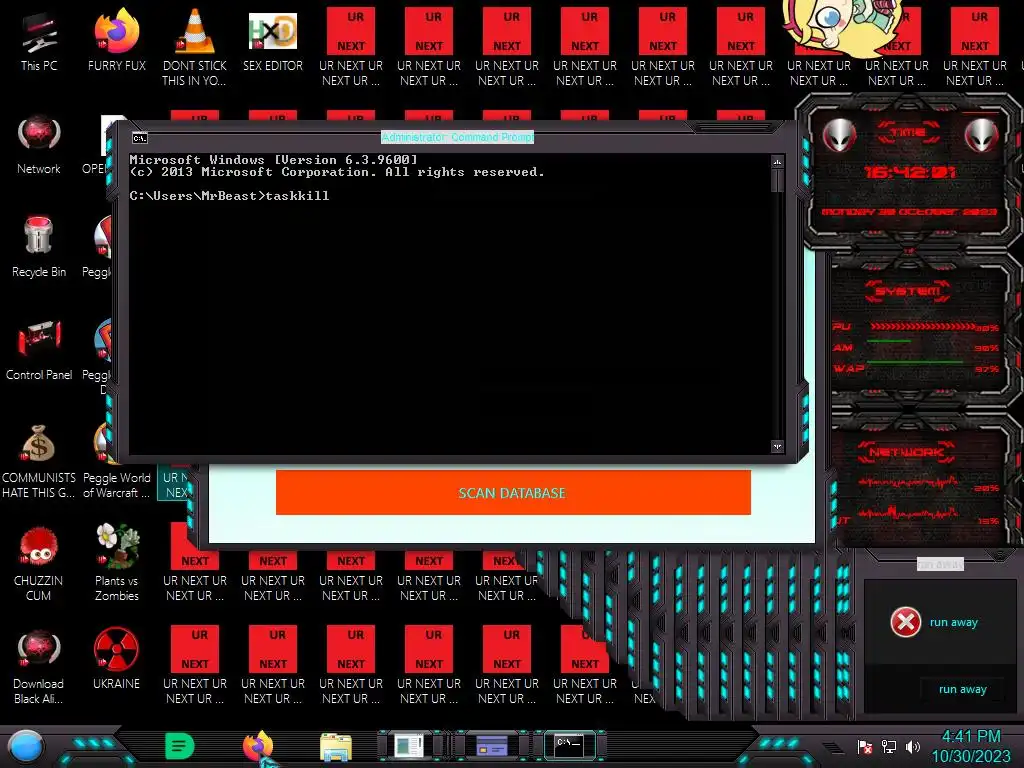Click the red error icon in the run away dialog
The image size is (1024, 768).
[906, 622]
